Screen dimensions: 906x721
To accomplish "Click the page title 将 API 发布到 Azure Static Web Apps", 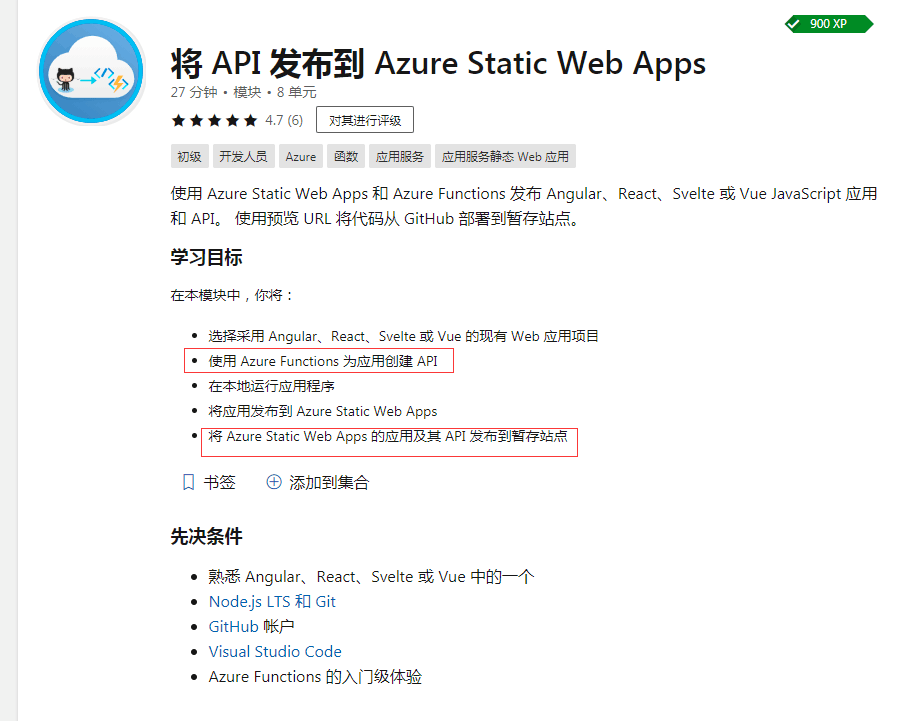I will pos(438,63).
